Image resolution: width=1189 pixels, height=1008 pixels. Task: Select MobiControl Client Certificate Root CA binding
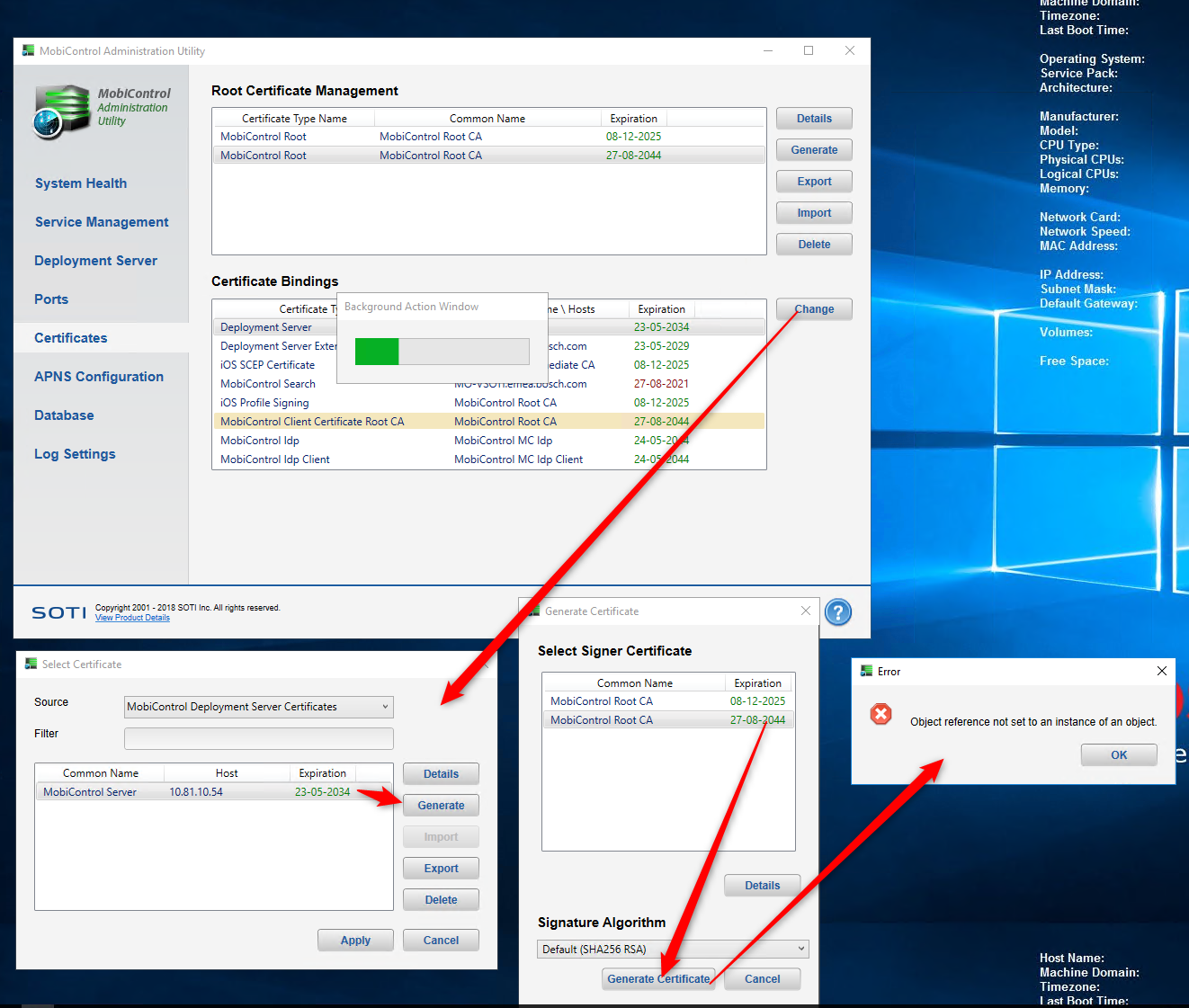tap(312, 422)
